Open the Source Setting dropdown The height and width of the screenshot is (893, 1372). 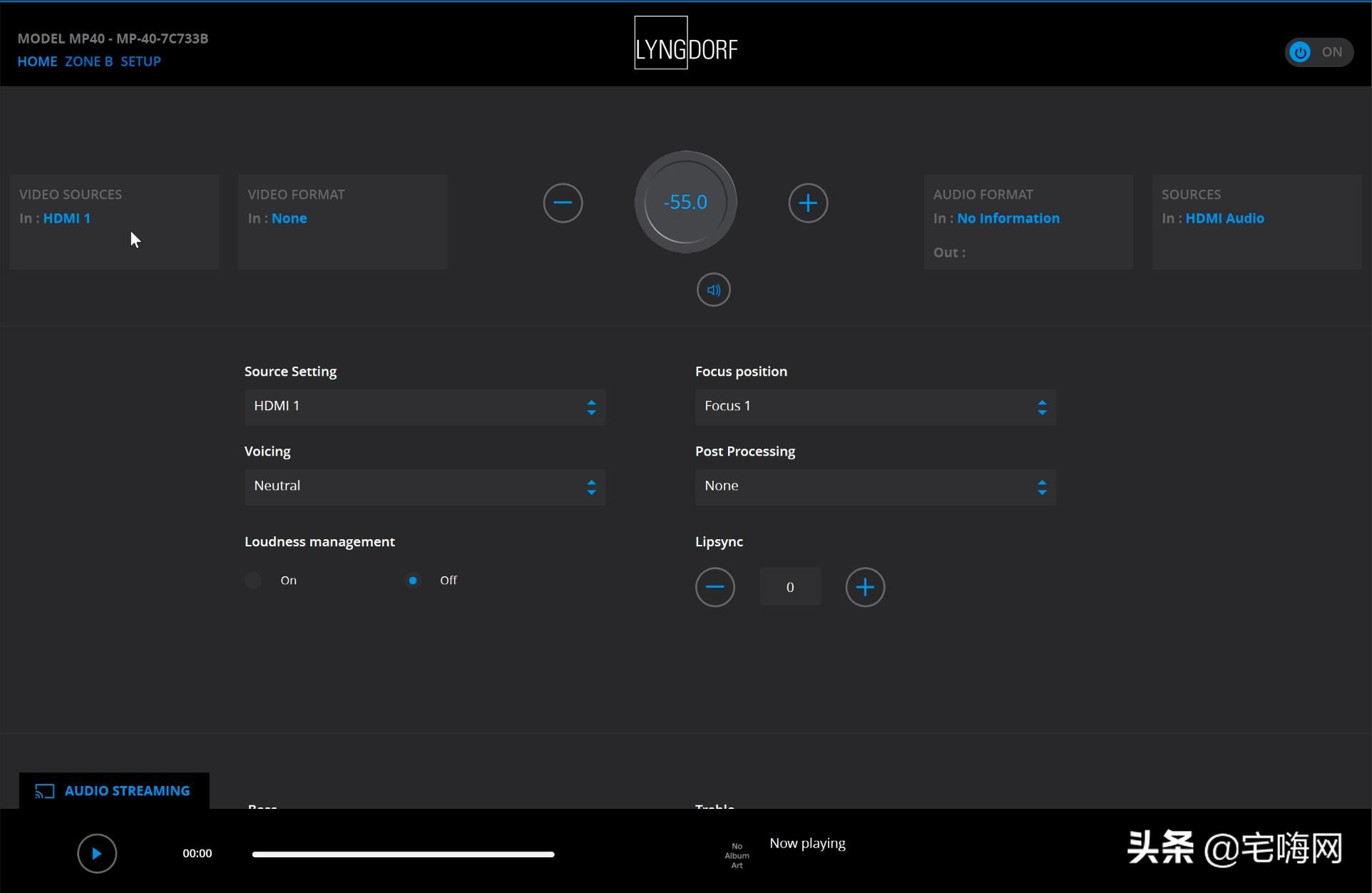(x=424, y=407)
